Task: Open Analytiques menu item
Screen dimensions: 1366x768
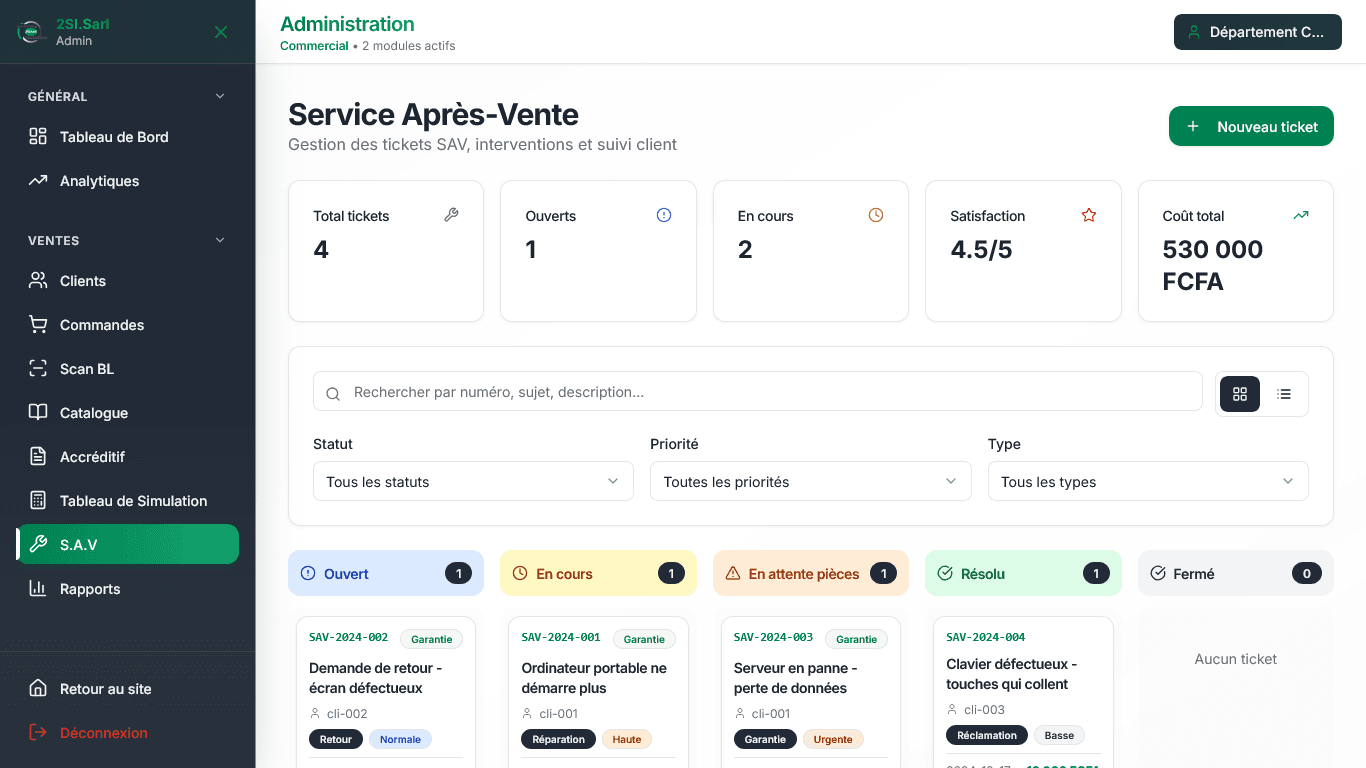Action: point(128,181)
